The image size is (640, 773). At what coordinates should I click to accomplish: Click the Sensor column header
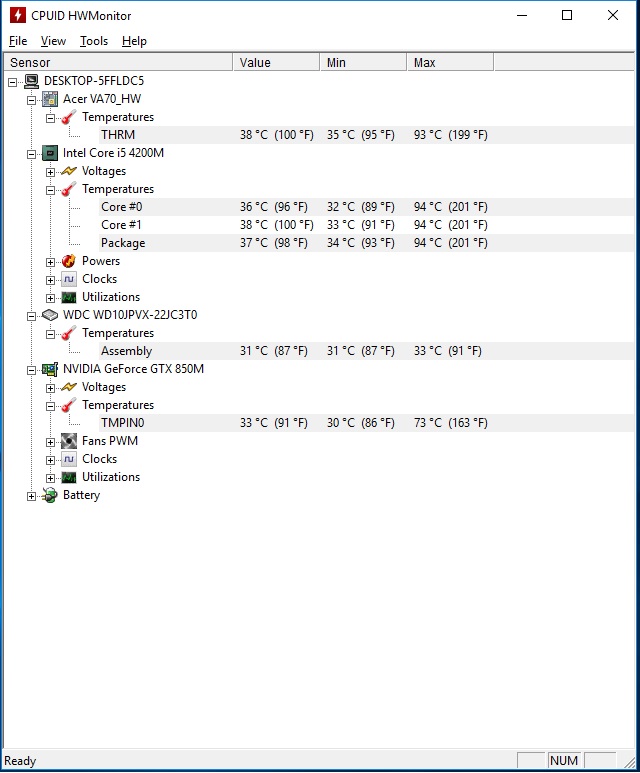click(x=118, y=63)
